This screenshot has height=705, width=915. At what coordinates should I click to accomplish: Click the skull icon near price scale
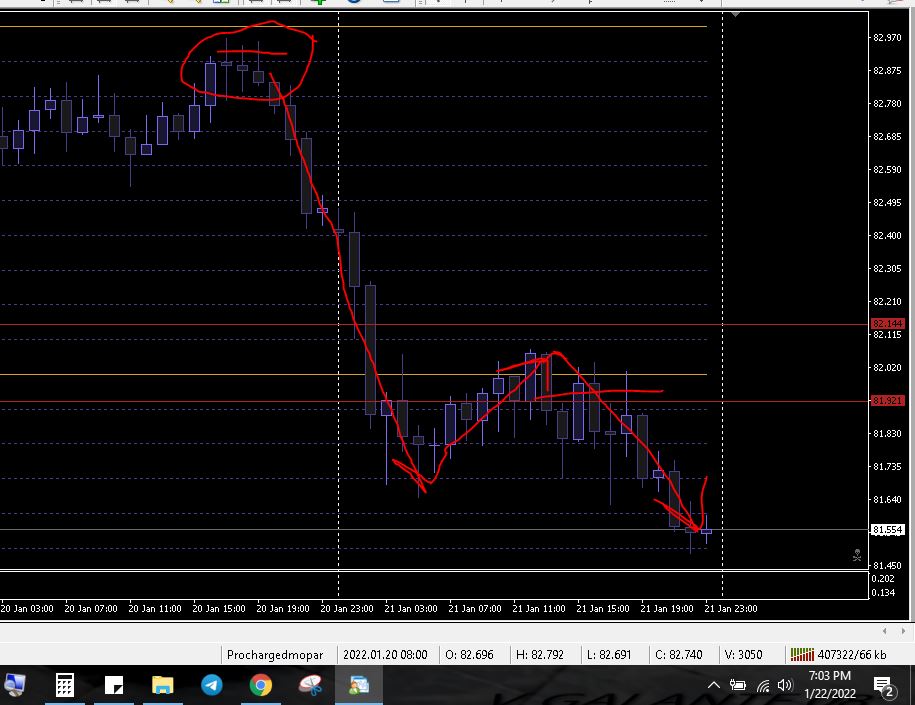coord(857,555)
